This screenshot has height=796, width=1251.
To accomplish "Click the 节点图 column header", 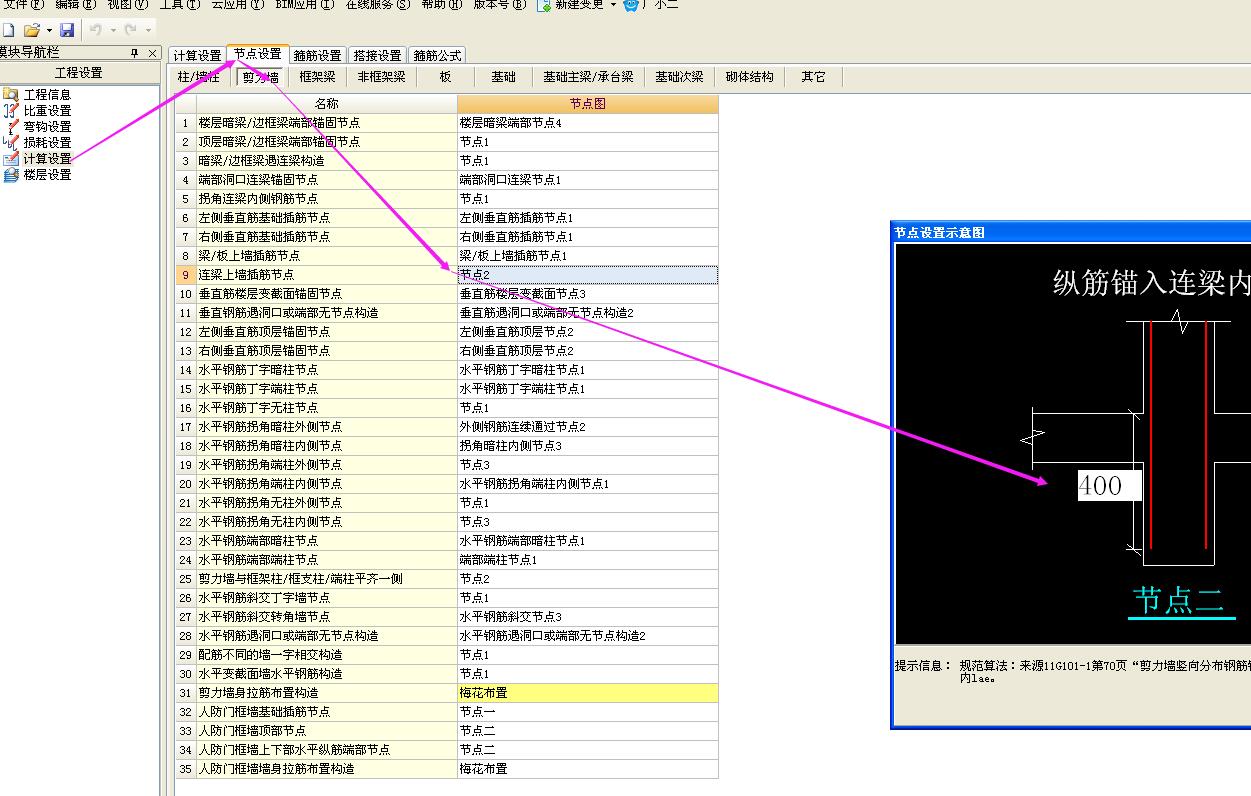I will coord(588,104).
